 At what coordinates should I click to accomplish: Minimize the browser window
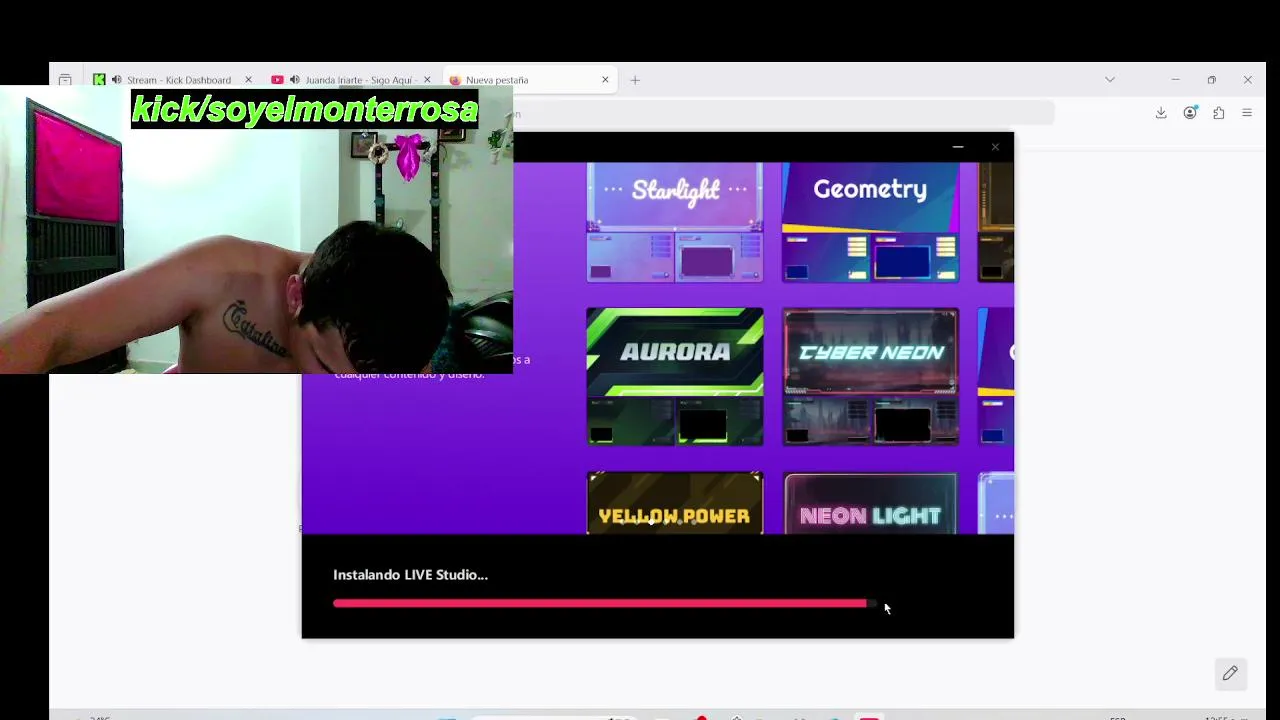point(1175,80)
